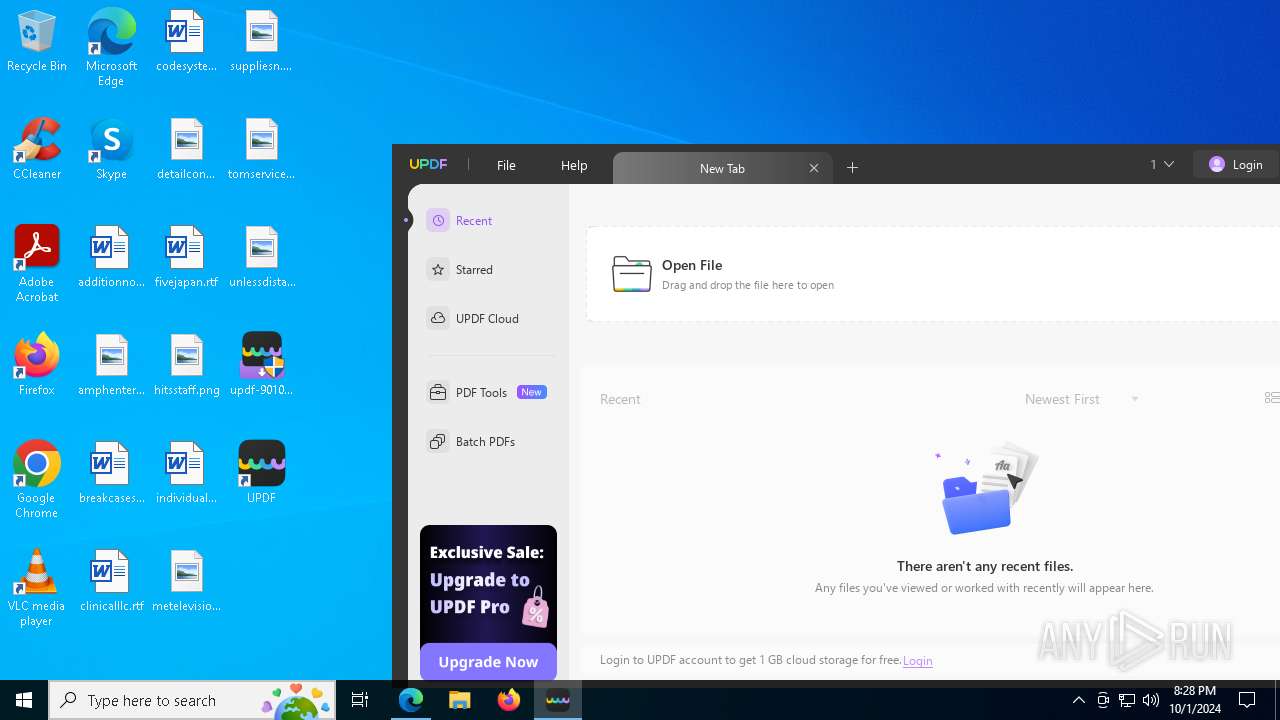Select the amphenter file on desktop

tap(111, 365)
